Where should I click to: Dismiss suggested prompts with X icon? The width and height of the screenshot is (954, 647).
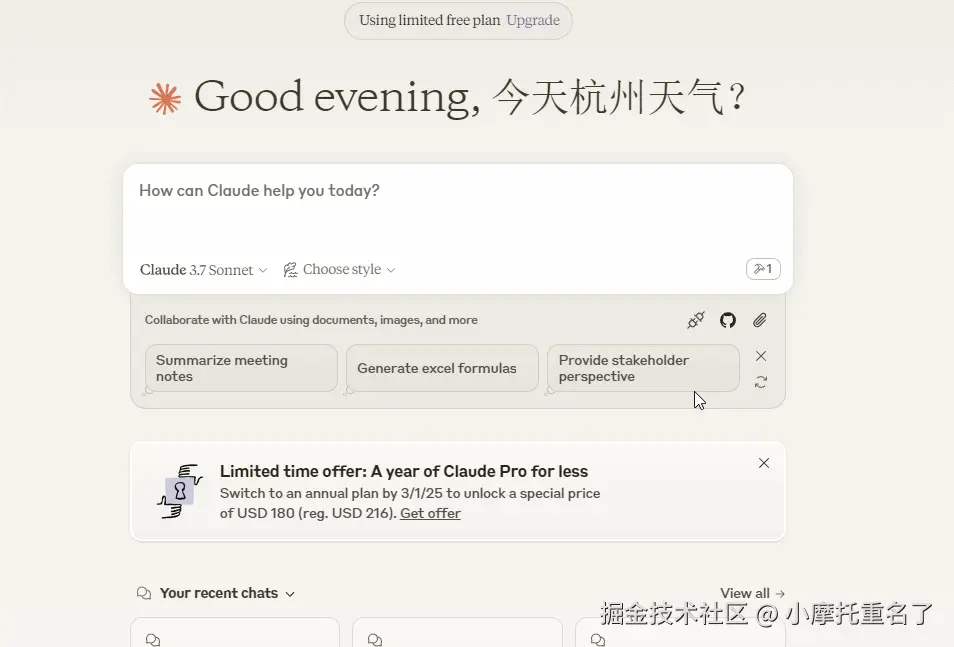coord(761,356)
